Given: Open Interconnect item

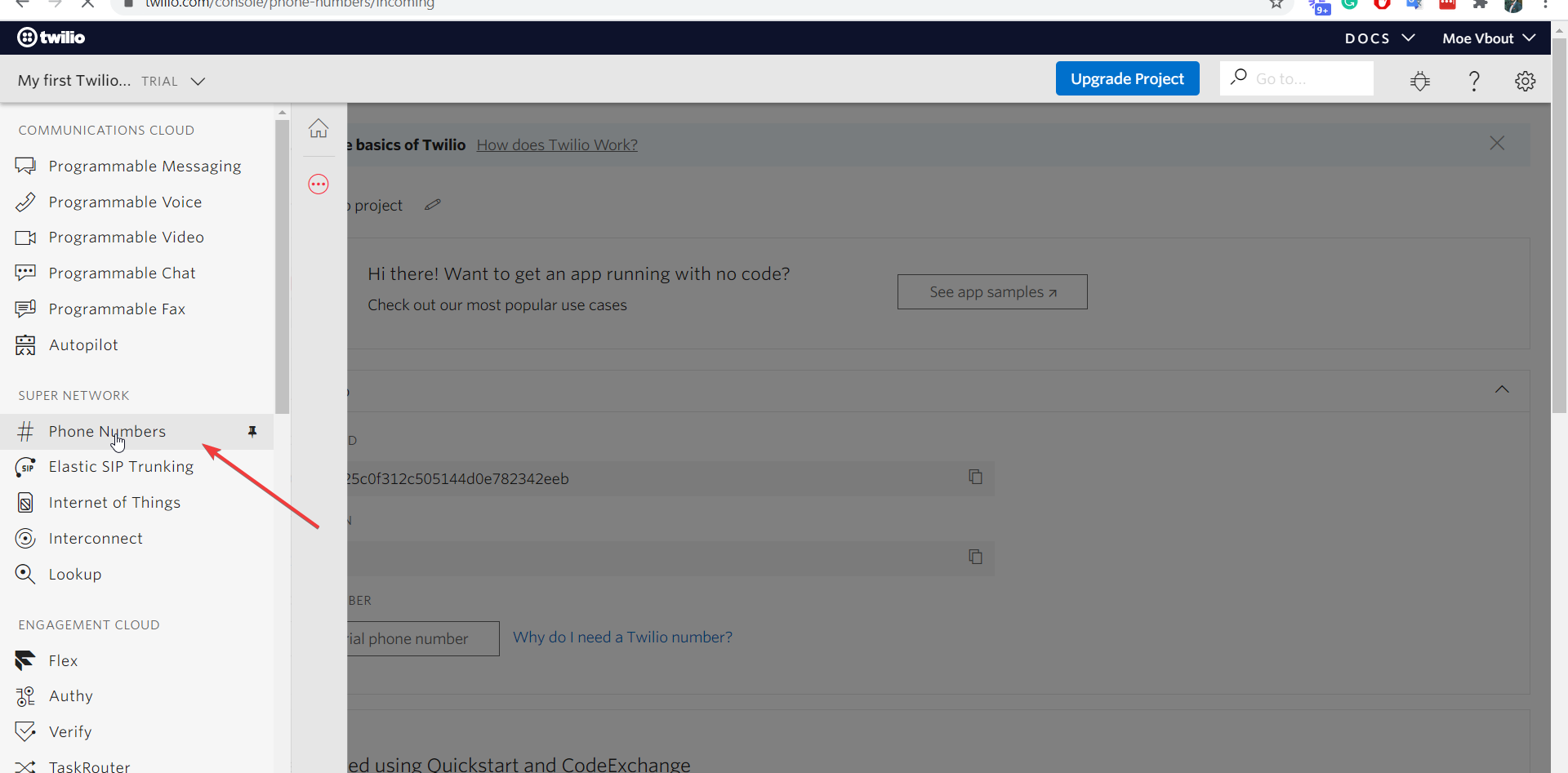Looking at the screenshot, I should [96, 539].
